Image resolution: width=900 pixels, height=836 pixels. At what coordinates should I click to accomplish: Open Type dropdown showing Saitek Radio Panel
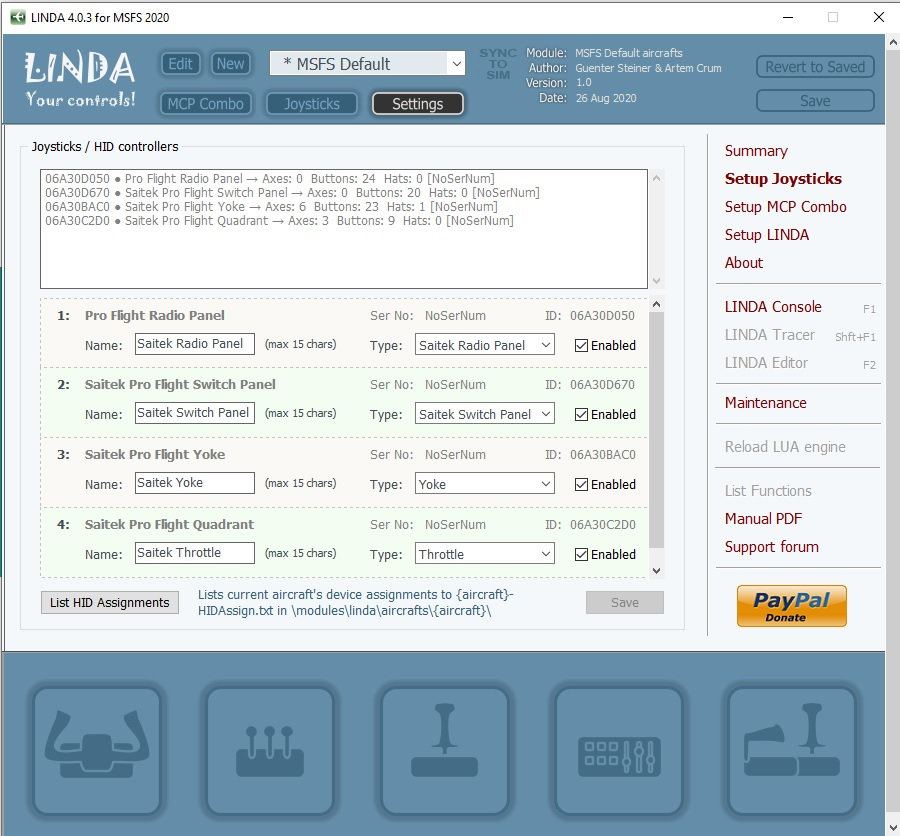point(484,345)
